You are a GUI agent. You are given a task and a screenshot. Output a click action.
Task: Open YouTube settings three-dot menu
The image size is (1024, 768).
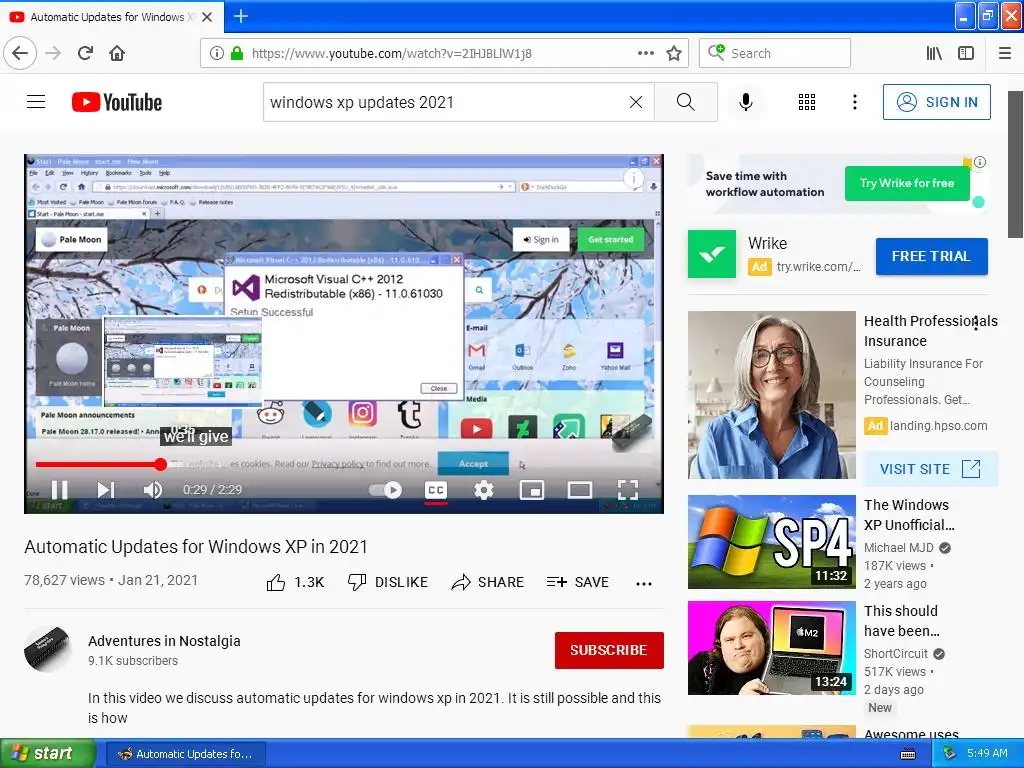[x=854, y=102]
